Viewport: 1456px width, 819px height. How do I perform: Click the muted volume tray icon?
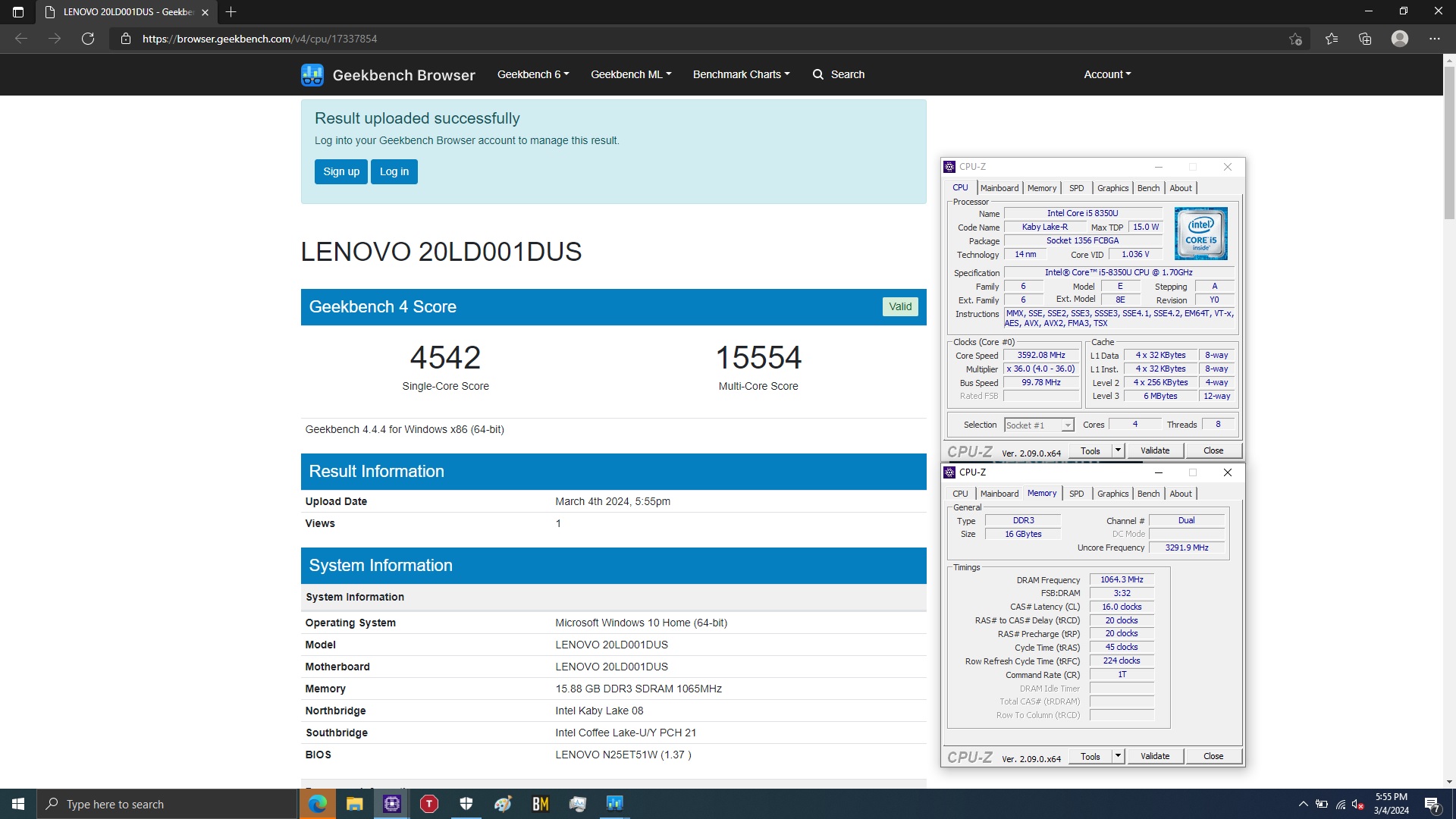pyautogui.click(x=1358, y=804)
